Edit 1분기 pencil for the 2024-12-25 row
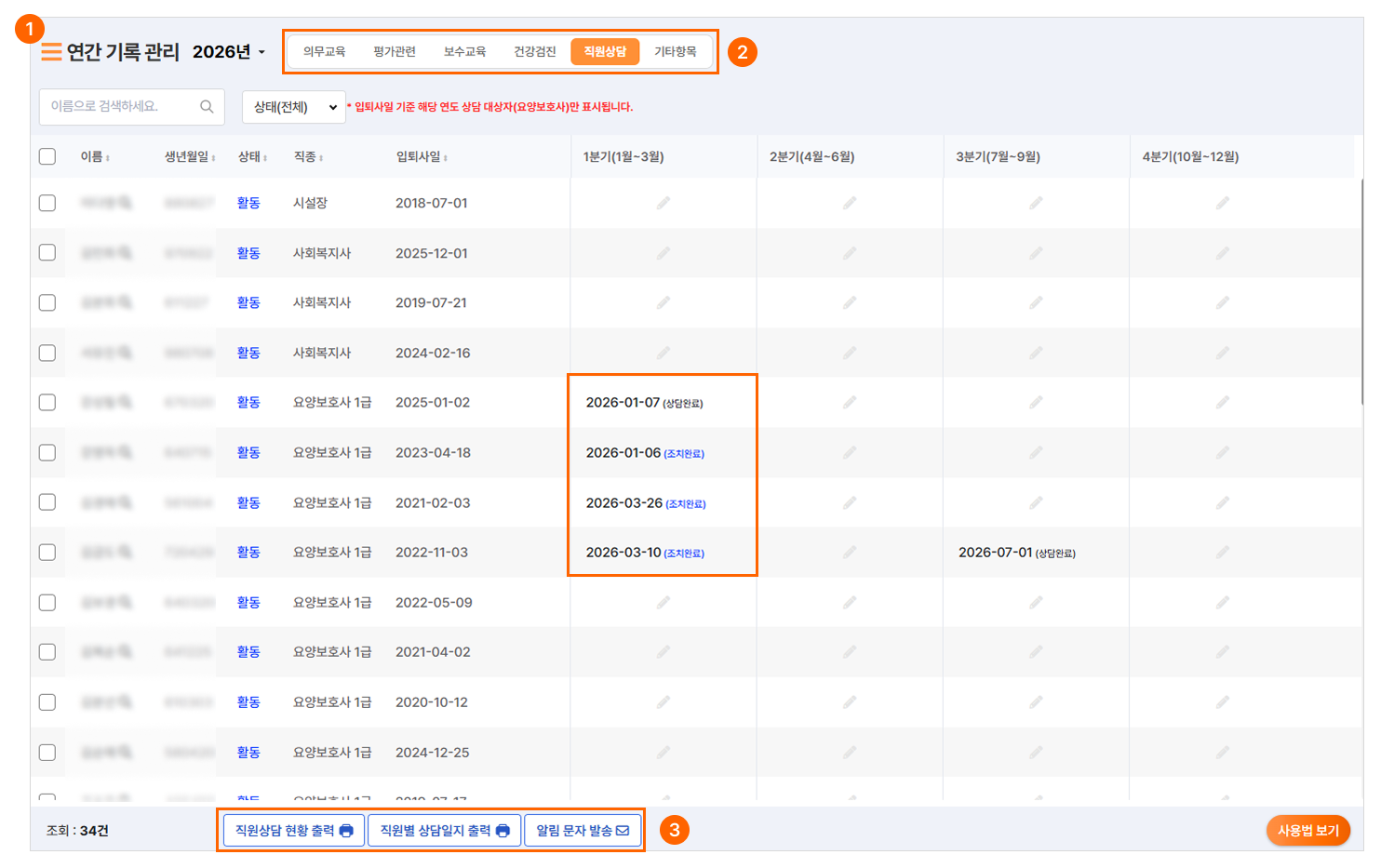1394x868 pixels. (x=663, y=752)
